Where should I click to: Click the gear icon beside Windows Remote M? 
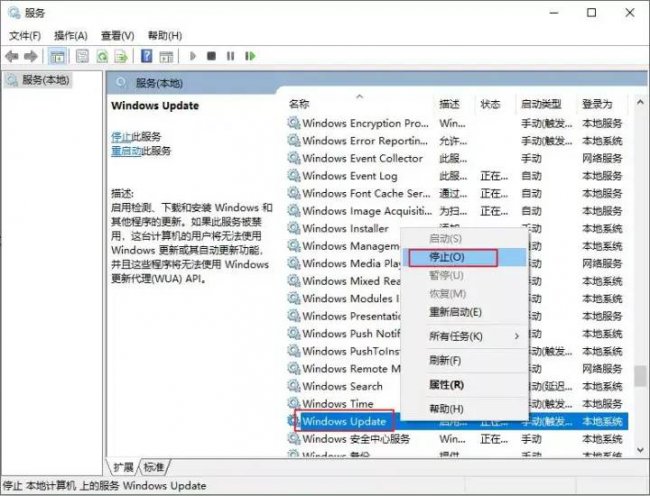(x=294, y=368)
